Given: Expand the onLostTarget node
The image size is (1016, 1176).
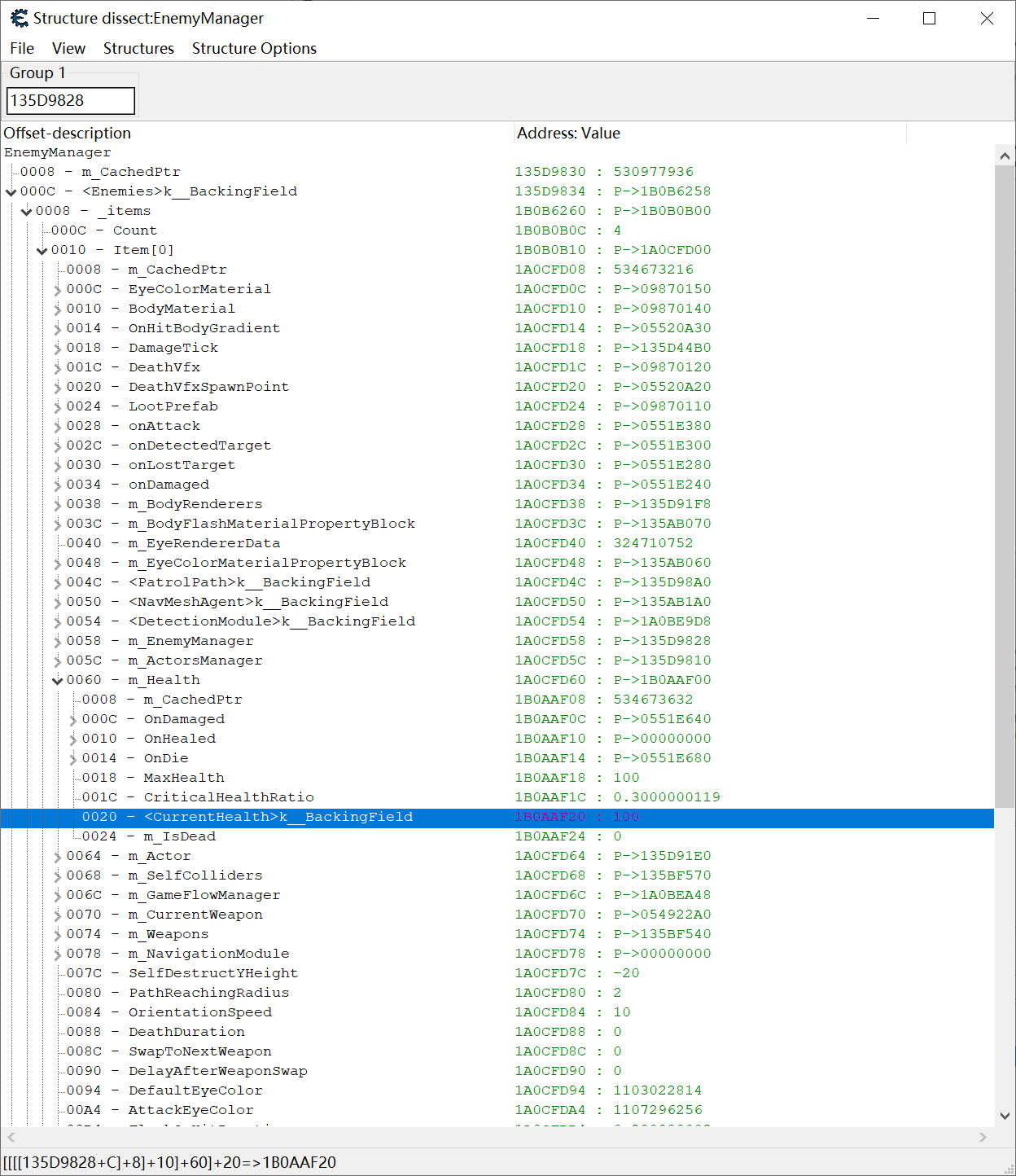Looking at the screenshot, I should [57, 466].
